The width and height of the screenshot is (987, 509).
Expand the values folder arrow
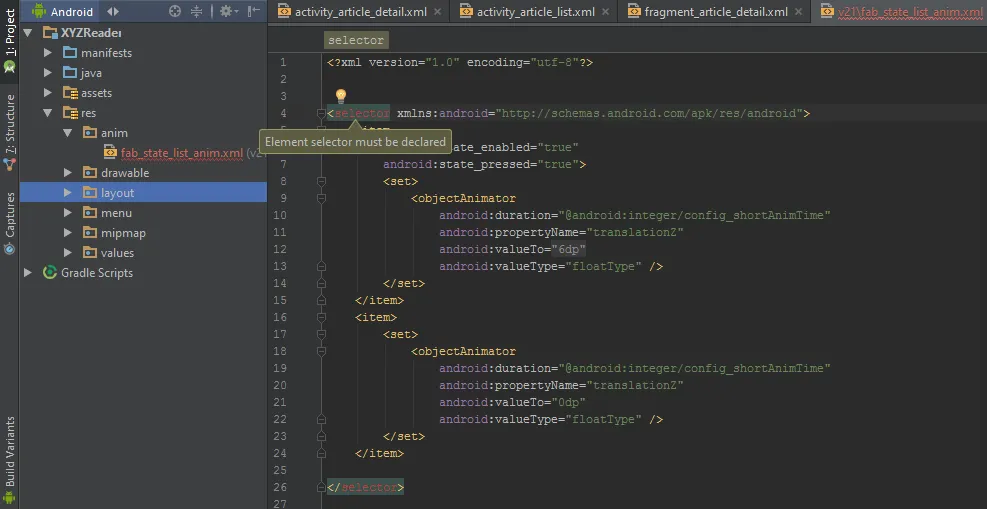coord(68,253)
